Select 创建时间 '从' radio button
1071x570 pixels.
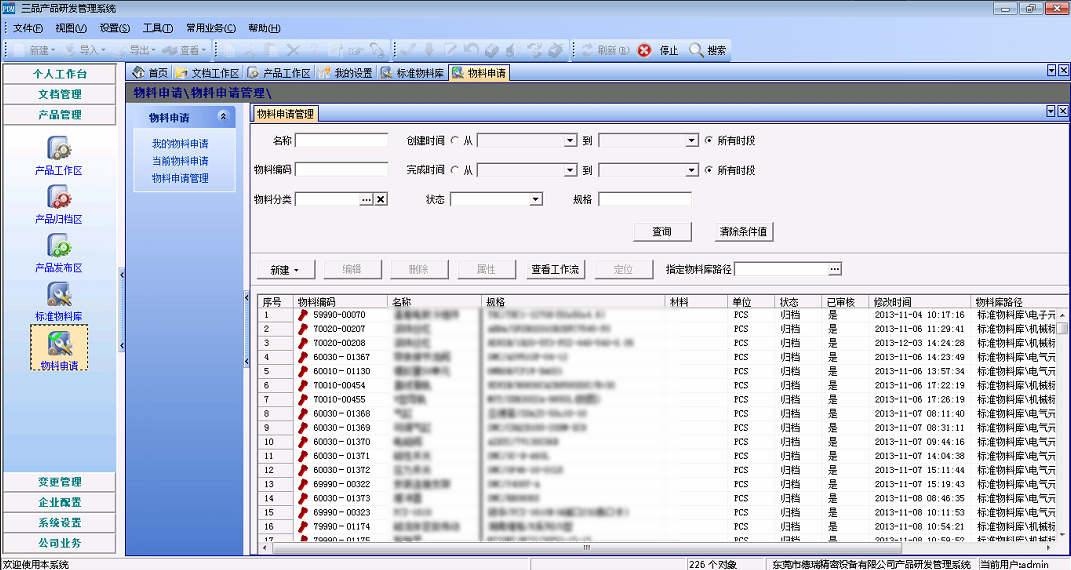tap(455, 141)
